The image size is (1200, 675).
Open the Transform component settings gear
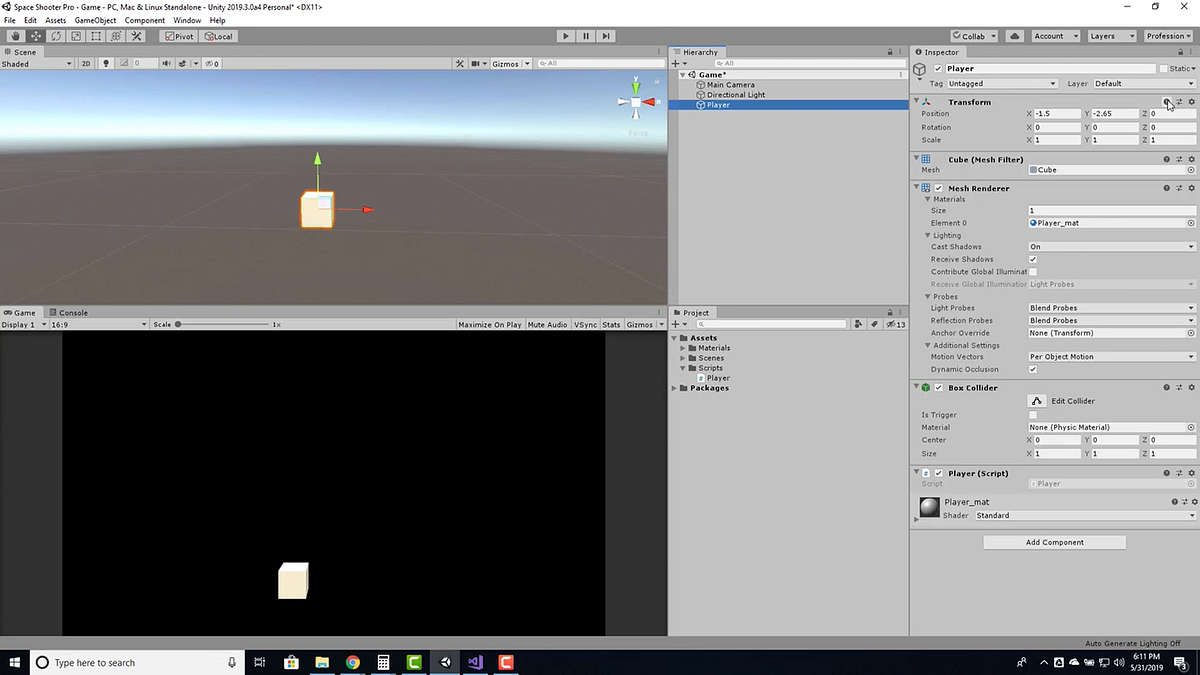tap(1191, 101)
